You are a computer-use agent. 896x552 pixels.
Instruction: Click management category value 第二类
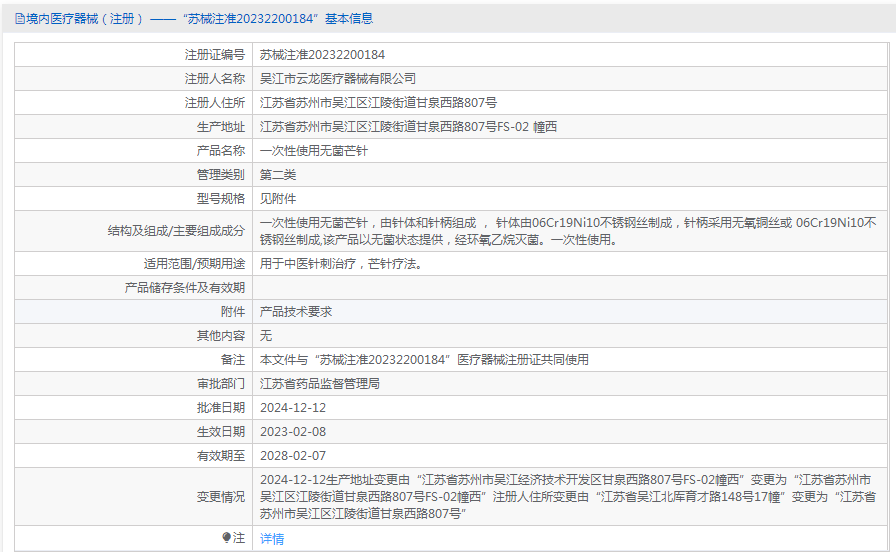[x=278, y=175]
